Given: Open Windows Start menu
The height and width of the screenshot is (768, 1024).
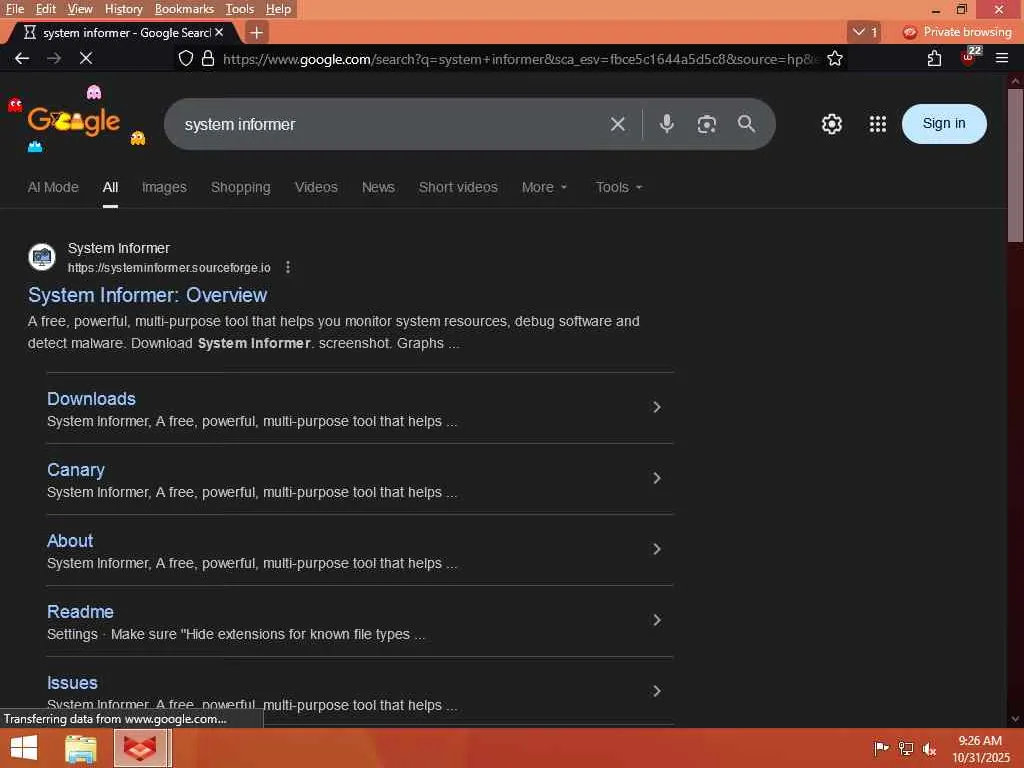Looking at the screenshot, I should (24, 748).
